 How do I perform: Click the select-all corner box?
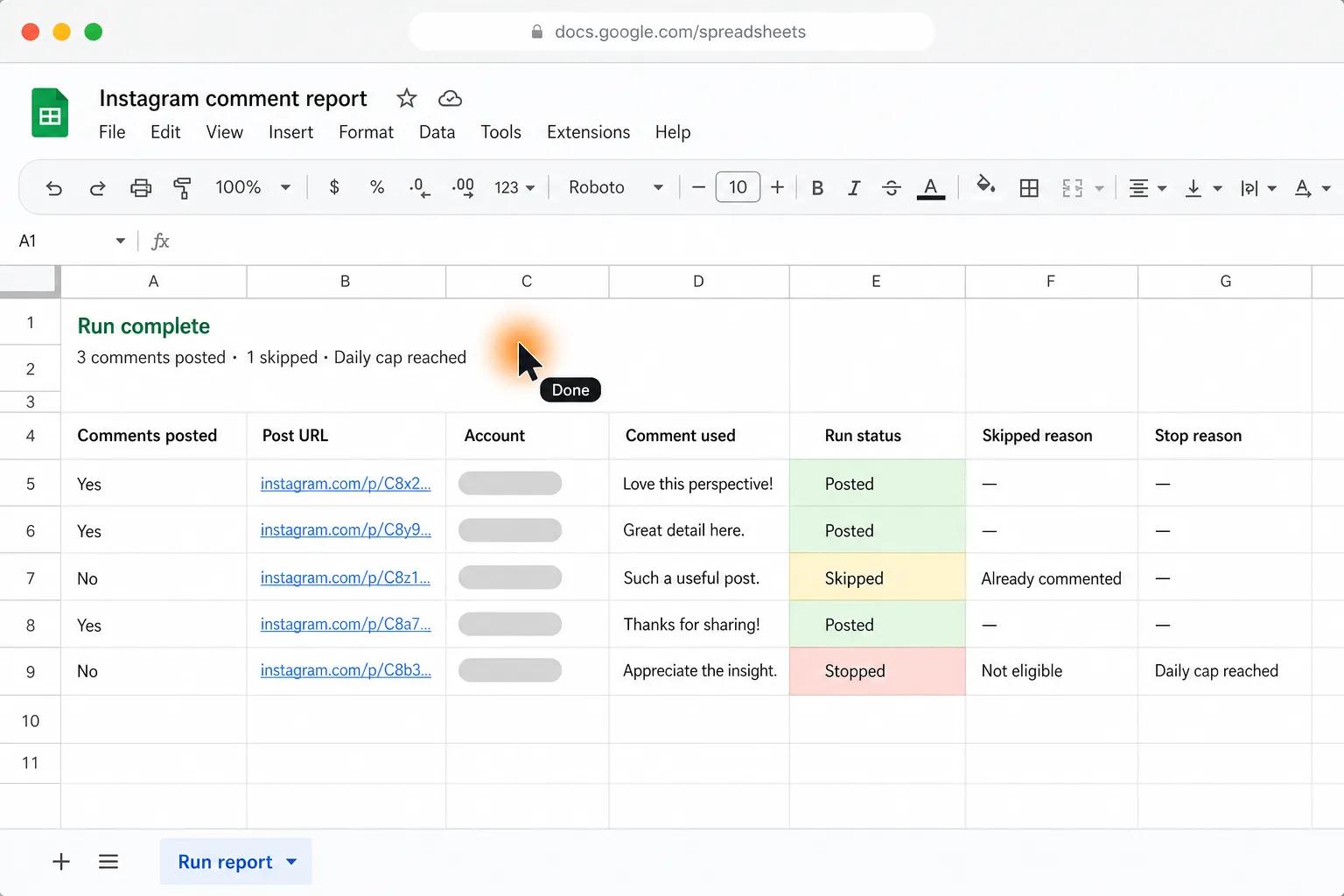click(x=30, y=282)
